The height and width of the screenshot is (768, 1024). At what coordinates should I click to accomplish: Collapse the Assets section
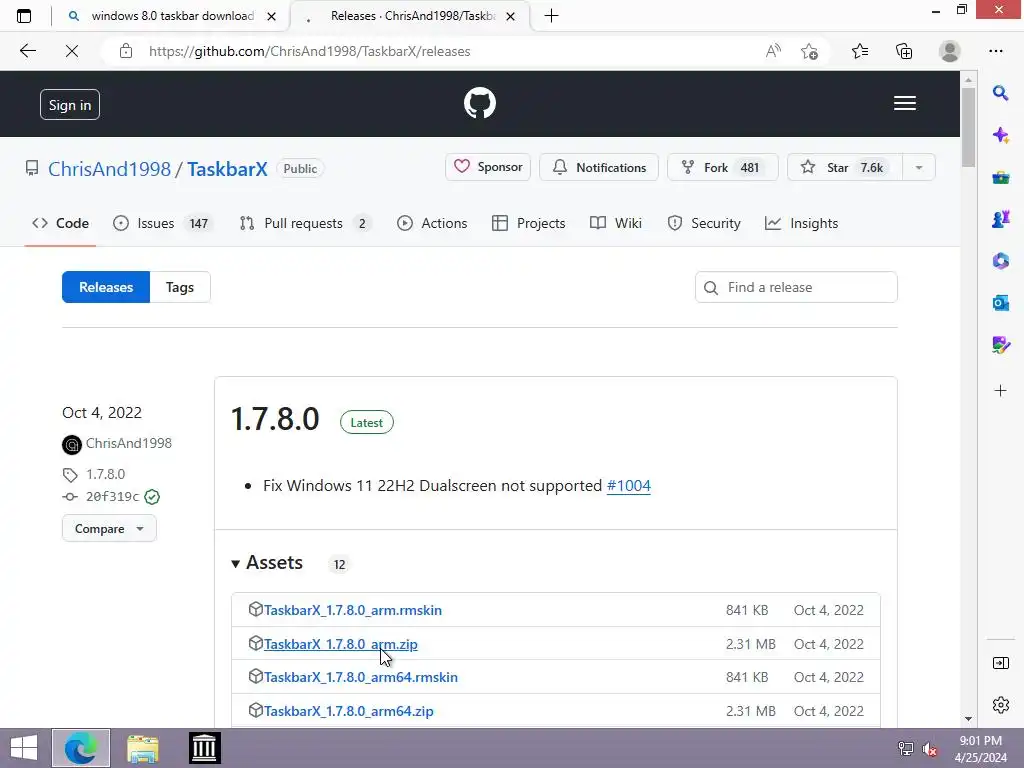267,563
